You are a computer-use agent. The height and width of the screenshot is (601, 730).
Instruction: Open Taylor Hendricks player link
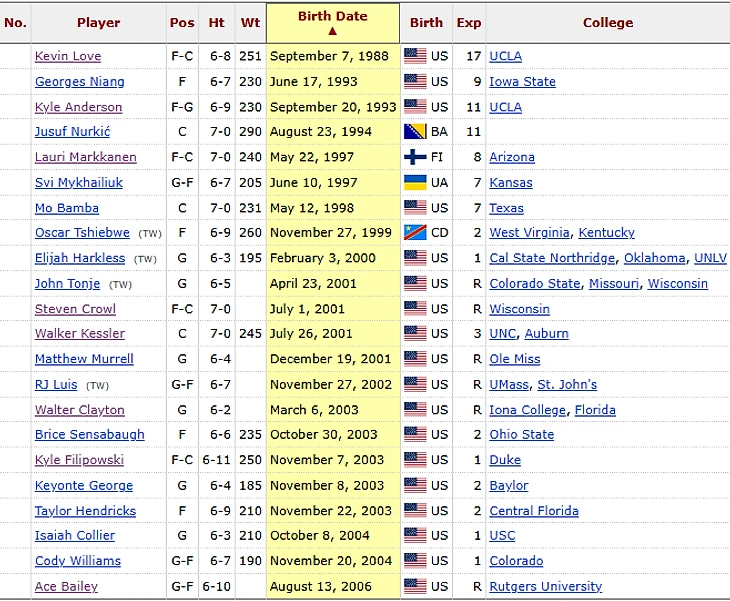click(86, 511)
